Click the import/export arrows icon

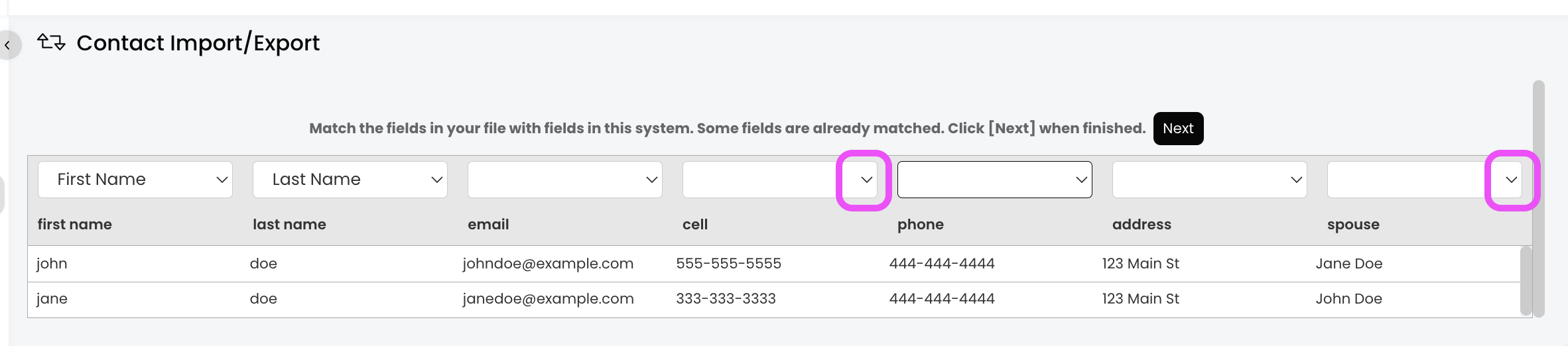pyautogui.click(x=51, y=42)
